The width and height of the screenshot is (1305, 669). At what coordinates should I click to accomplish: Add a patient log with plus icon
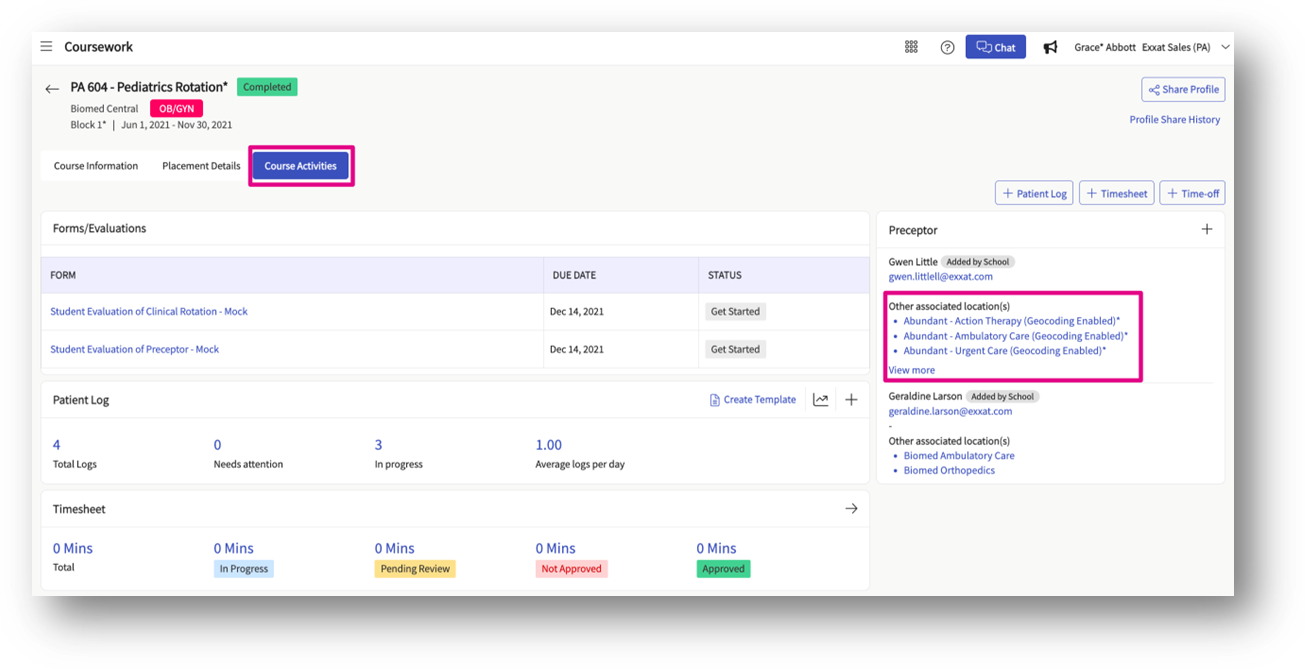[x=851, y=399]
